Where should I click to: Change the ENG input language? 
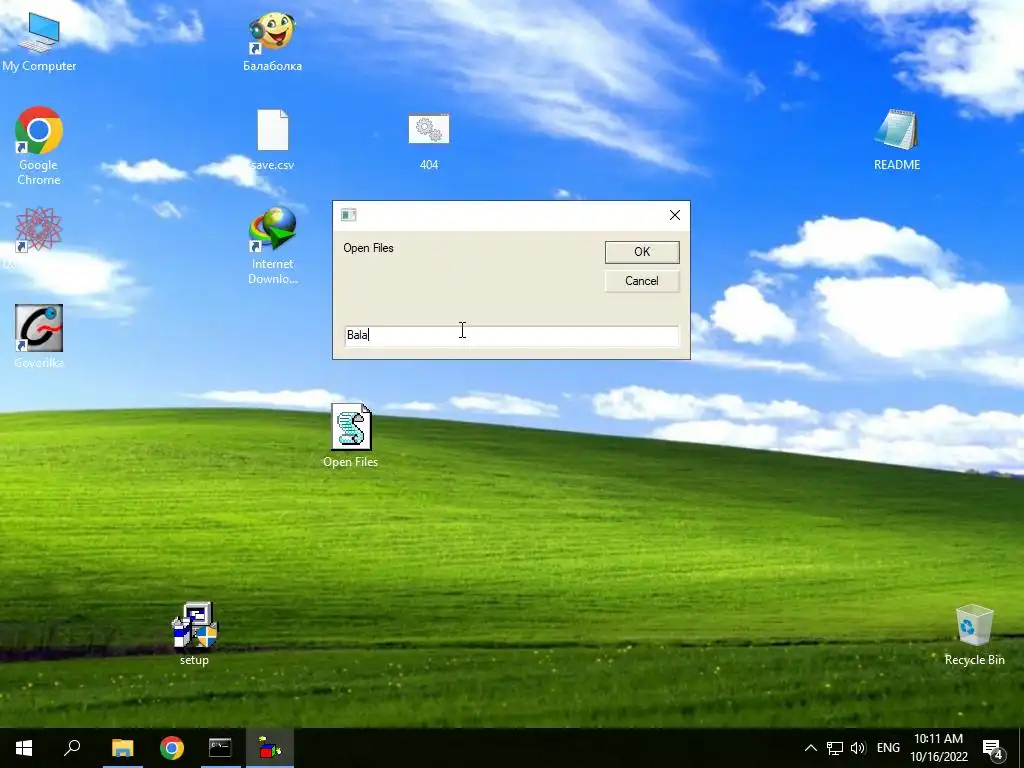[888, 748]
